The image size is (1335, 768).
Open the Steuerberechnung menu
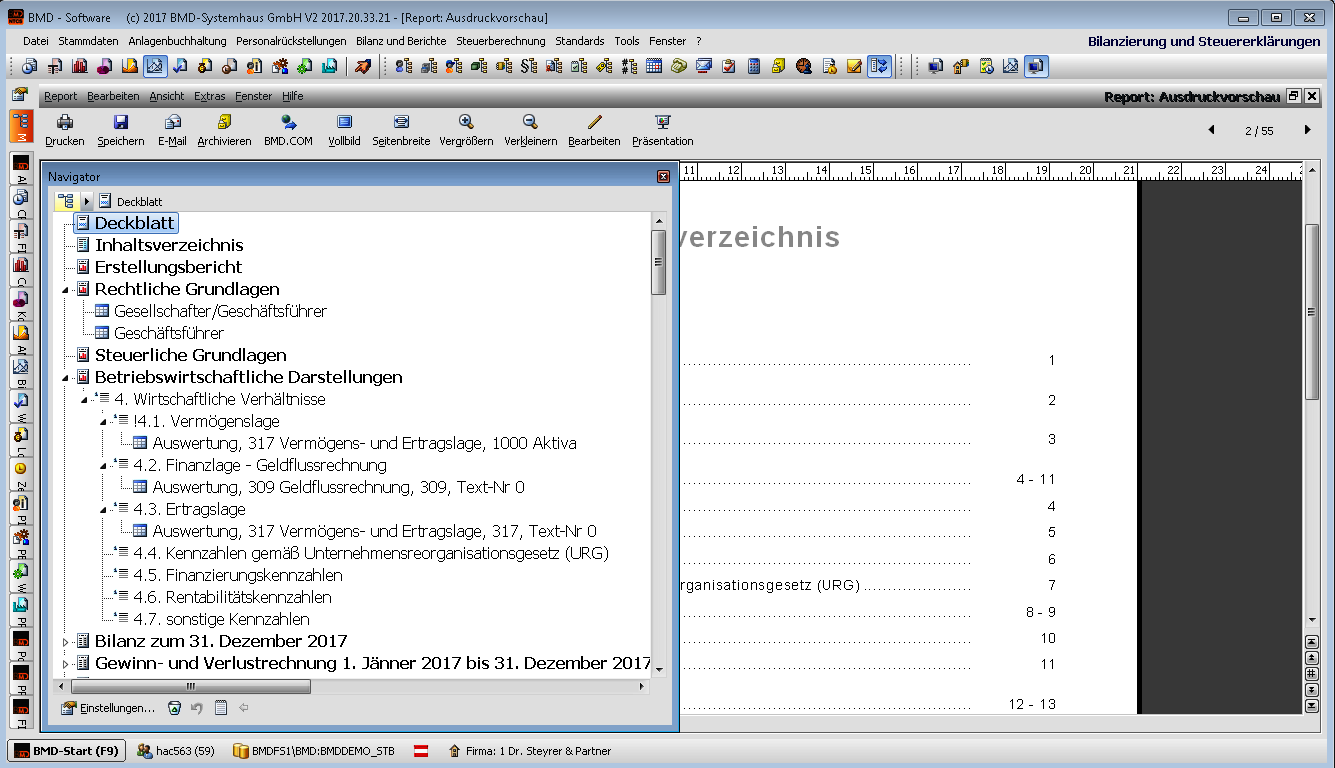tap(501, 41)
